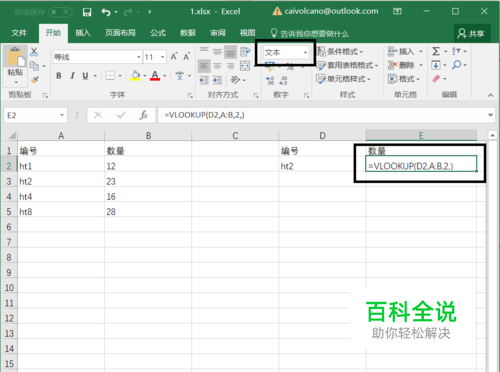Open the Quick Access Toolbar customize arrow

click(150, 12)
